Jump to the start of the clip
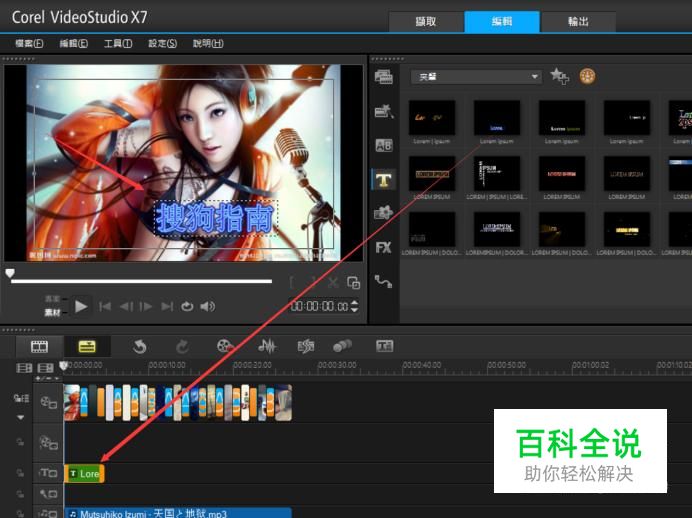The width and height of the screenshot is (692, 518). tap(105, 306)
